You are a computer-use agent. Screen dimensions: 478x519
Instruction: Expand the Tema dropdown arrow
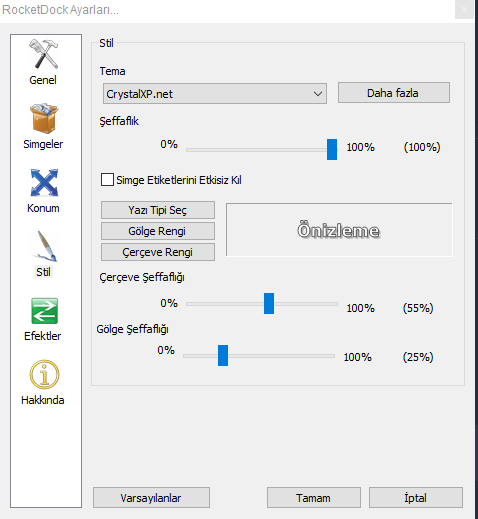318,94
